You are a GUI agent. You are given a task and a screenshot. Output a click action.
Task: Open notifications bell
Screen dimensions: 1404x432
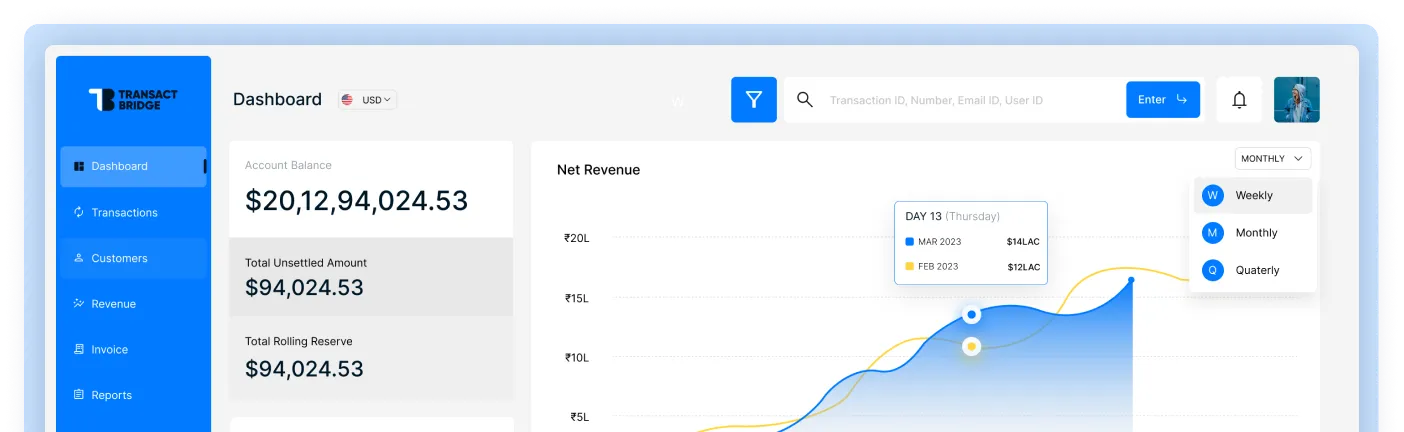click(x=1239, y=100)
